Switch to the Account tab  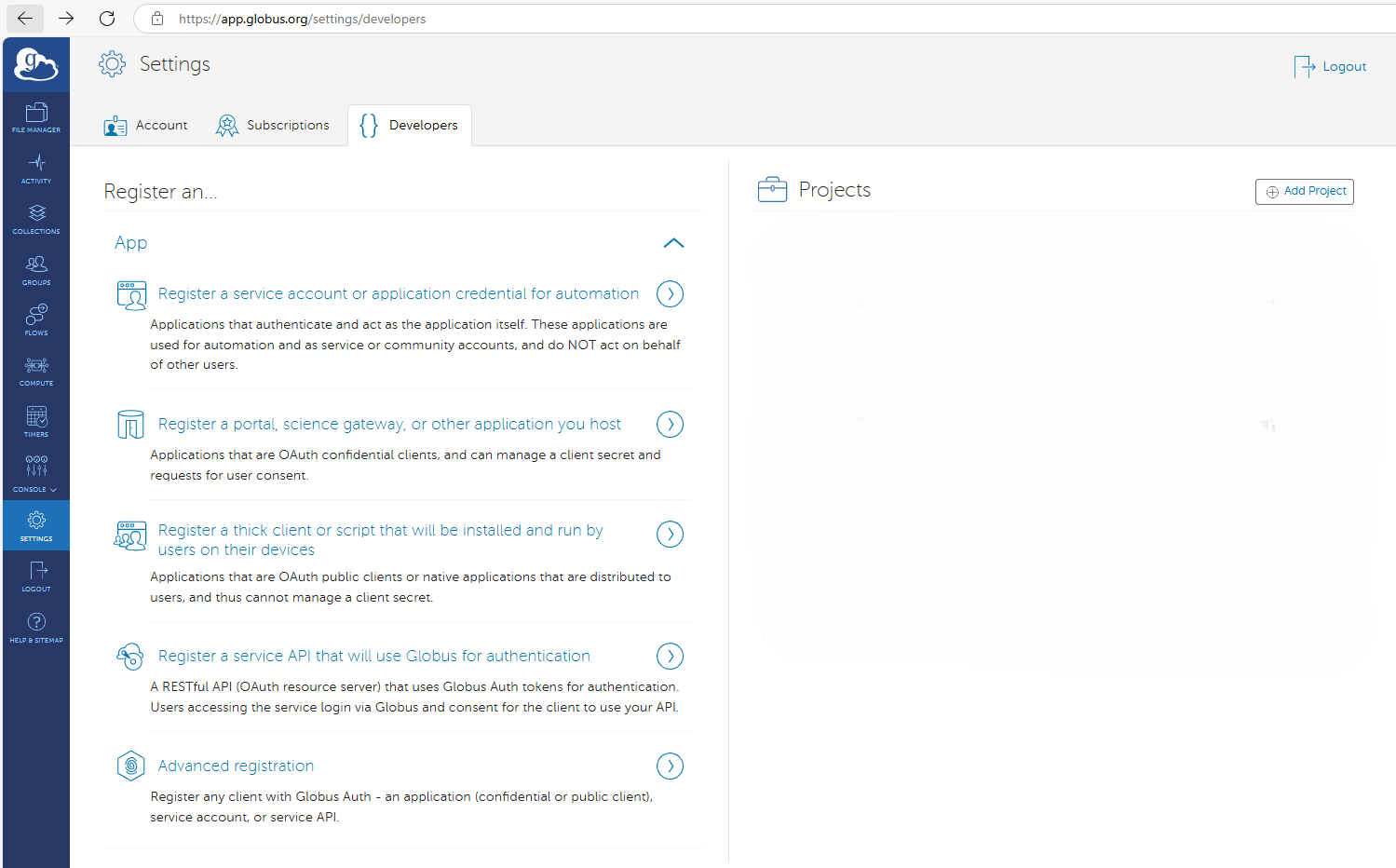[145, 125]
